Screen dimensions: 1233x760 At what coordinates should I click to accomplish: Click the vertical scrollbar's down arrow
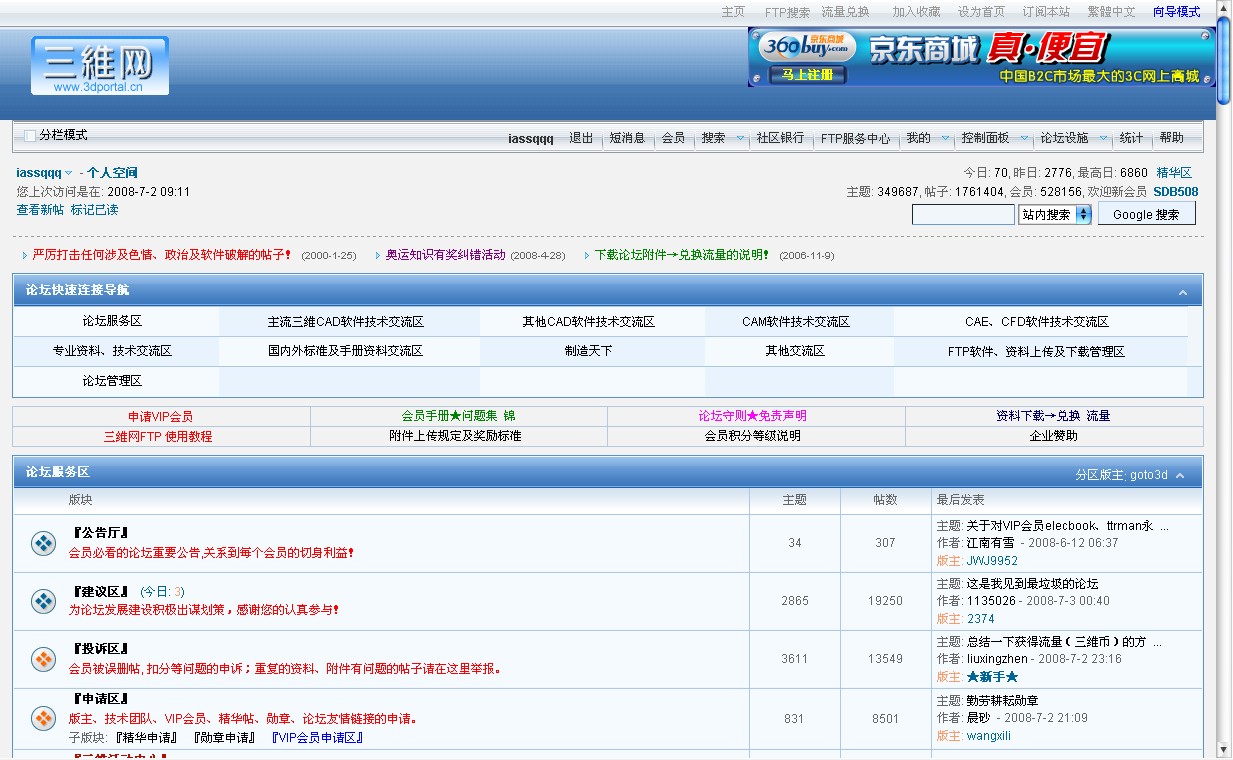click(x=1224, y=749)
